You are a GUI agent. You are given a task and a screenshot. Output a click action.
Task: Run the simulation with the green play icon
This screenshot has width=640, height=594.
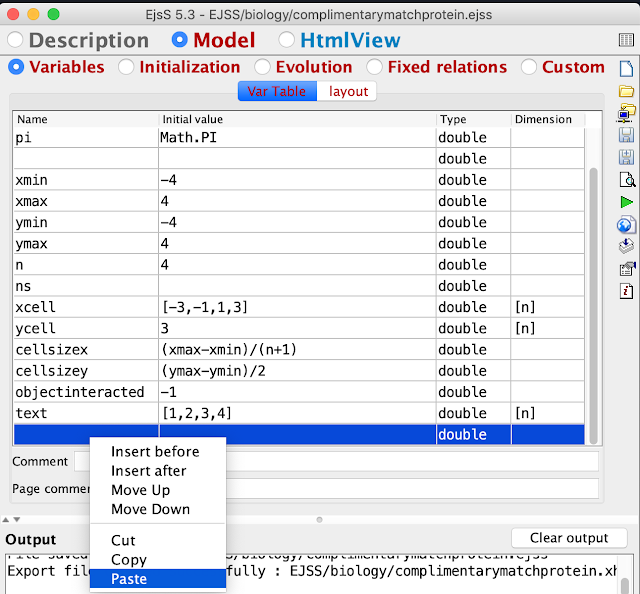point(626,202)
